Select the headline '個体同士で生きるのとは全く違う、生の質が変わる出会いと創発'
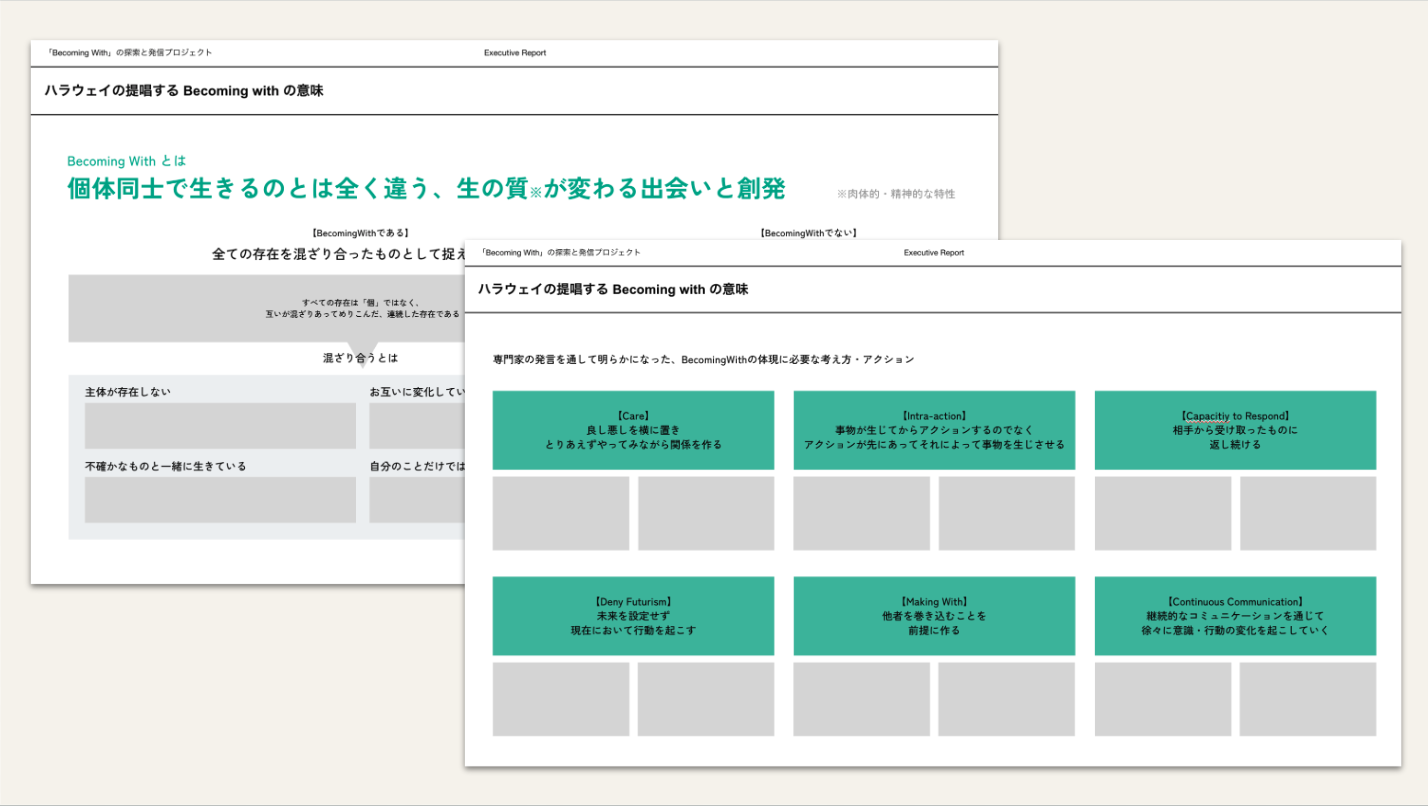1428x806 pixels. (426, 188)
